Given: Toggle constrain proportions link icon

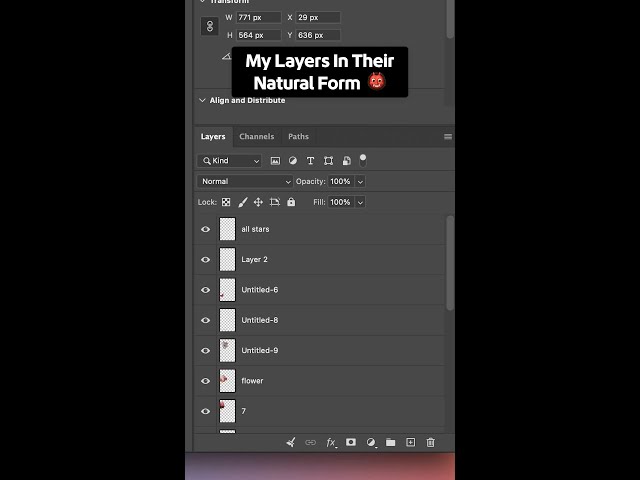Looking at the screenshot, I should click(x=210, y=27).
